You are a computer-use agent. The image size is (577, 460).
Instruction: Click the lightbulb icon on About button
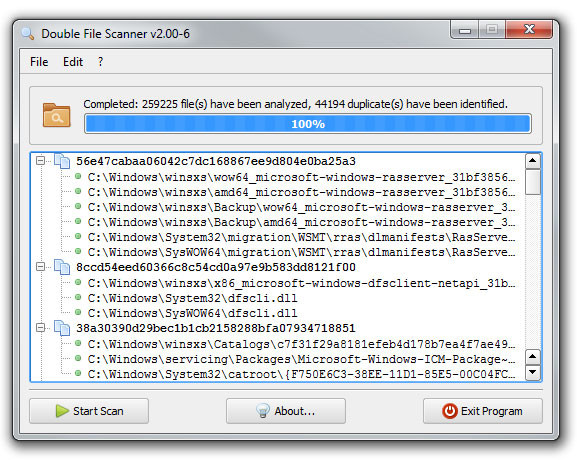(263, 411)
